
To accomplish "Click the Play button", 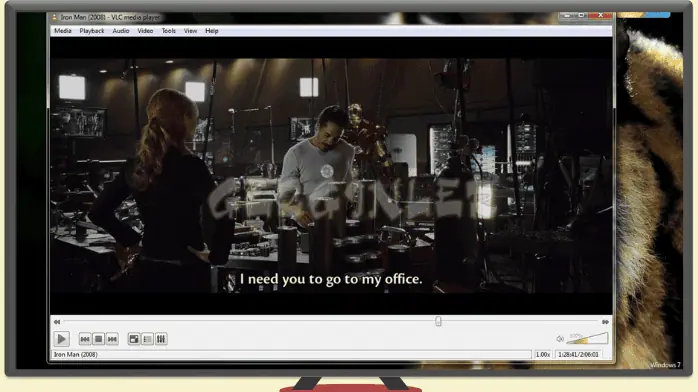I will coord(61,339).
